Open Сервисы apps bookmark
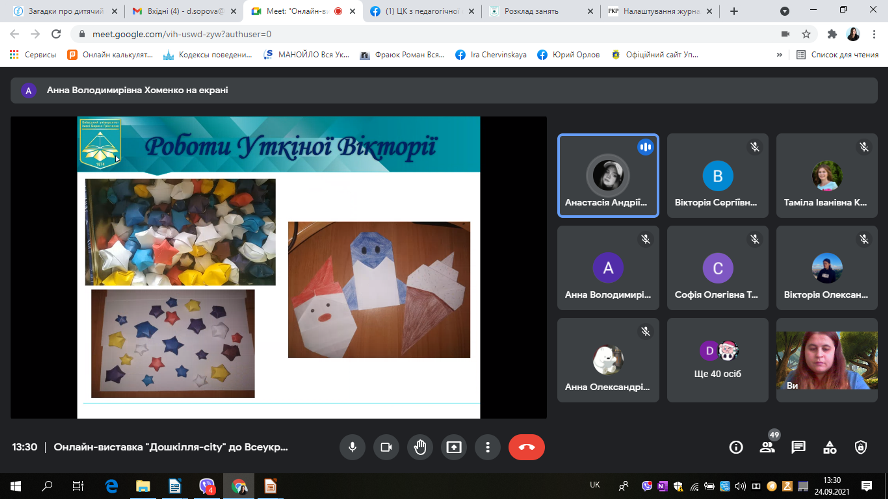 pyautogui.click(x=33, y=55)
